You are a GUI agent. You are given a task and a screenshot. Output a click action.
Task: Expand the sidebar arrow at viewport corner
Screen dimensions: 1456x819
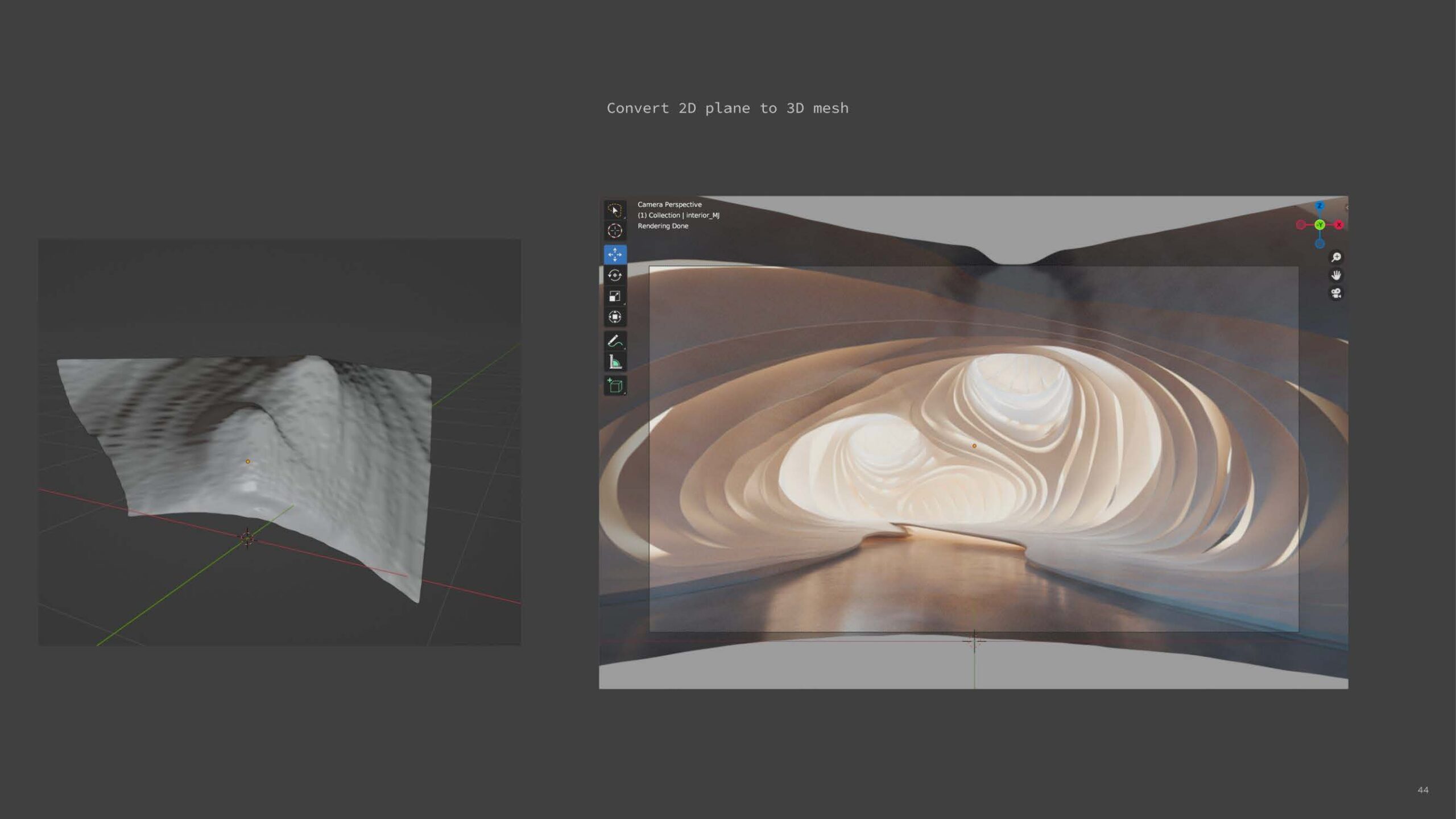tap(1346, 208)
